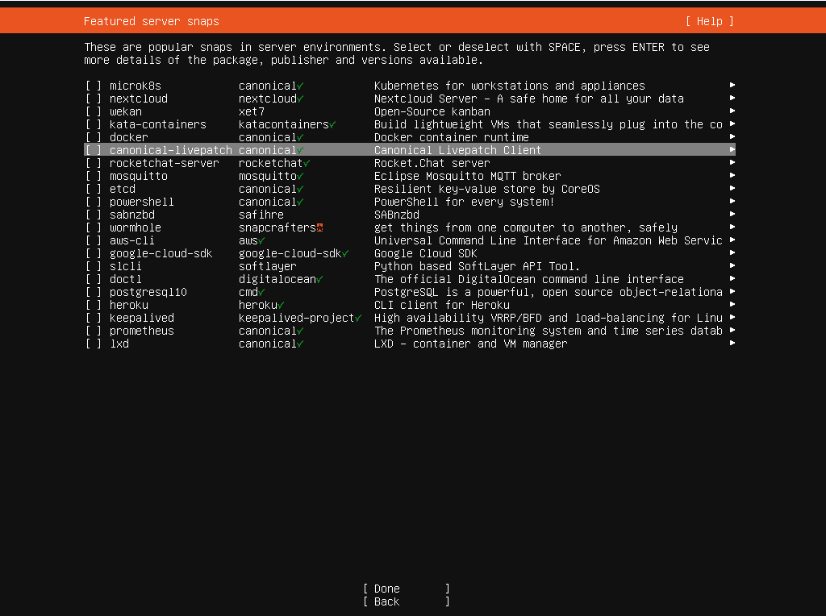The image size is (826, 616).
Task: Toggle the lxd snap checkbox
Action: click(93, 344)
